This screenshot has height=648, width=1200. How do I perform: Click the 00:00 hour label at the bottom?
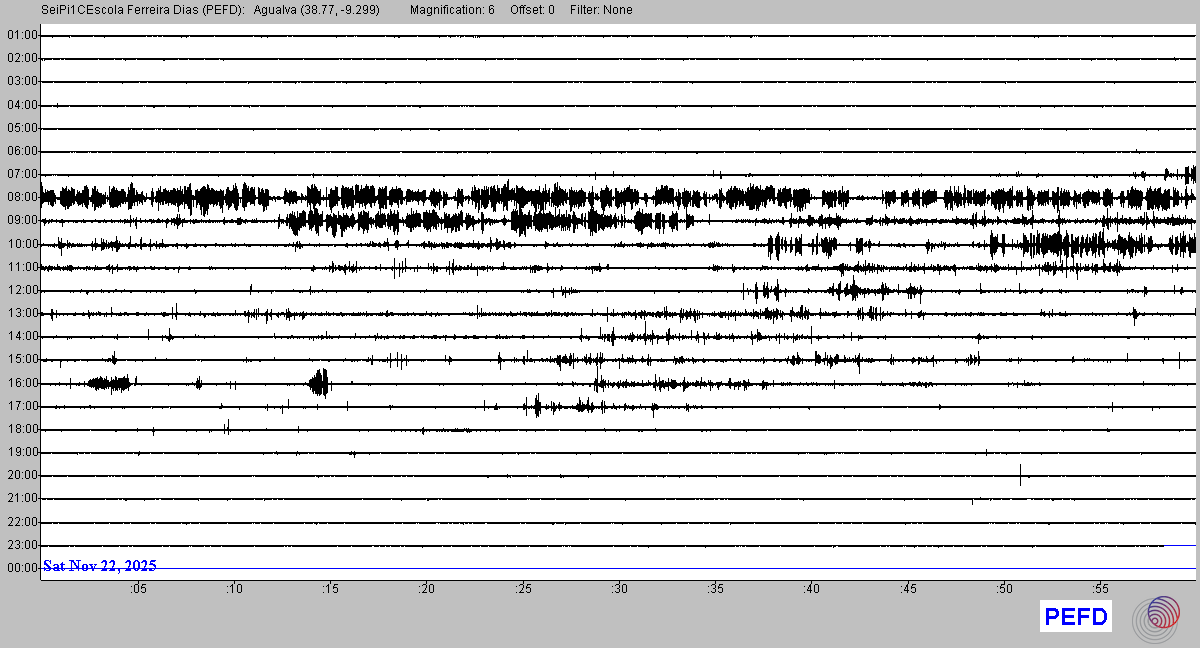(22, 568)
